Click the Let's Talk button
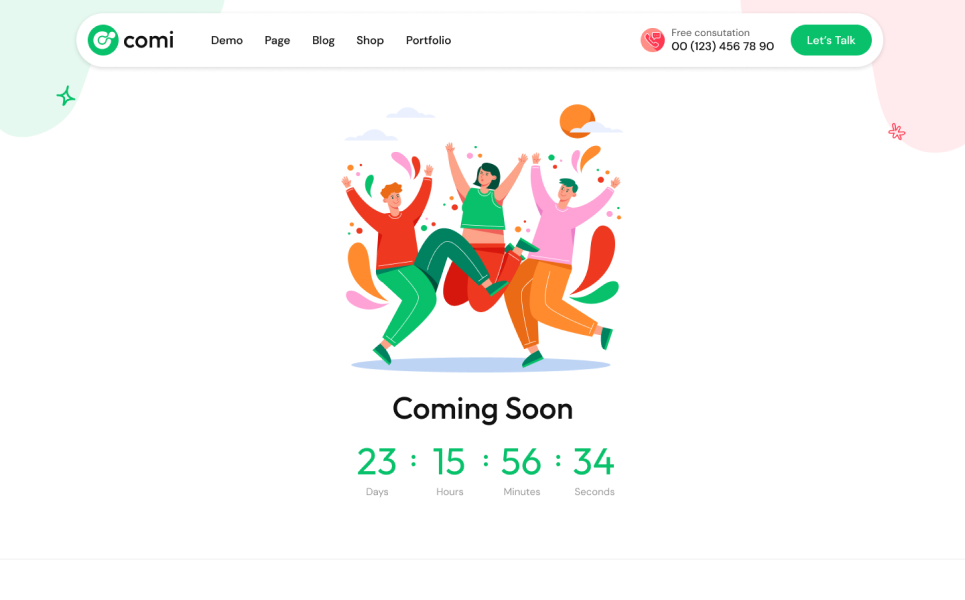965x600 pixels. point(831,40)
